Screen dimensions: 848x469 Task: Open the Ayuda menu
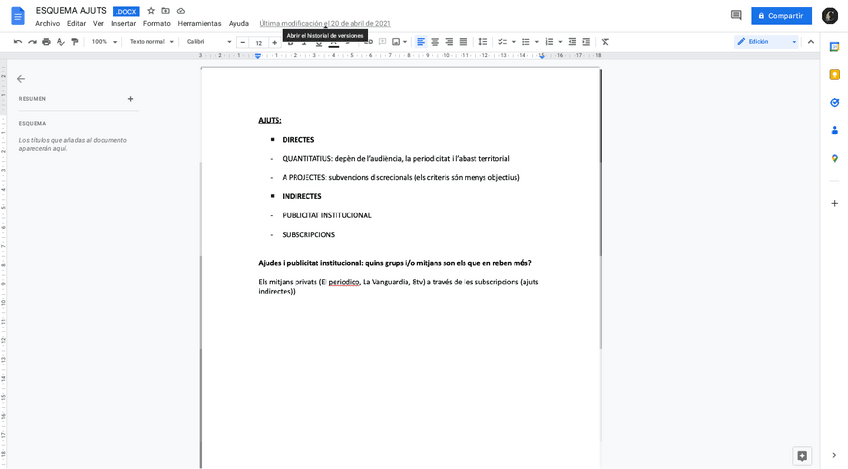tap(238, 23)
